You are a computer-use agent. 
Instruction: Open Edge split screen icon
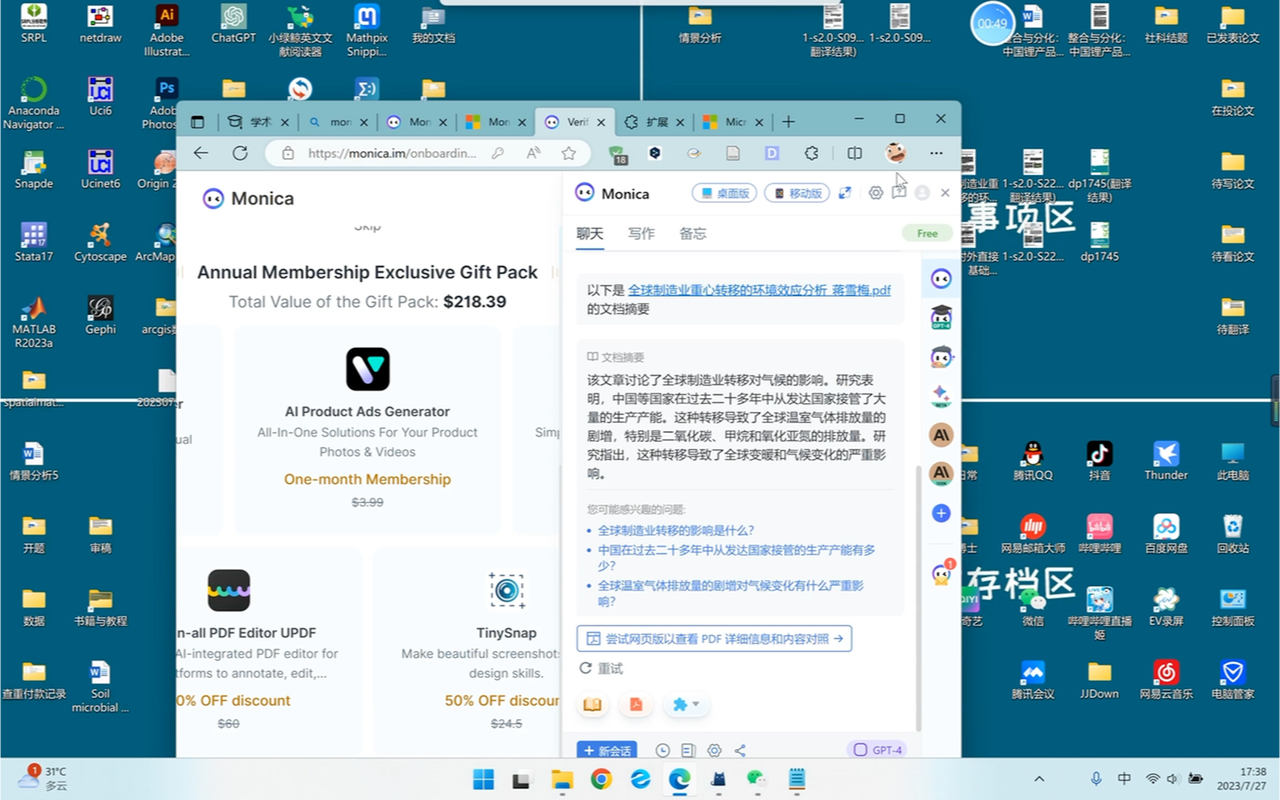(855, 153)
